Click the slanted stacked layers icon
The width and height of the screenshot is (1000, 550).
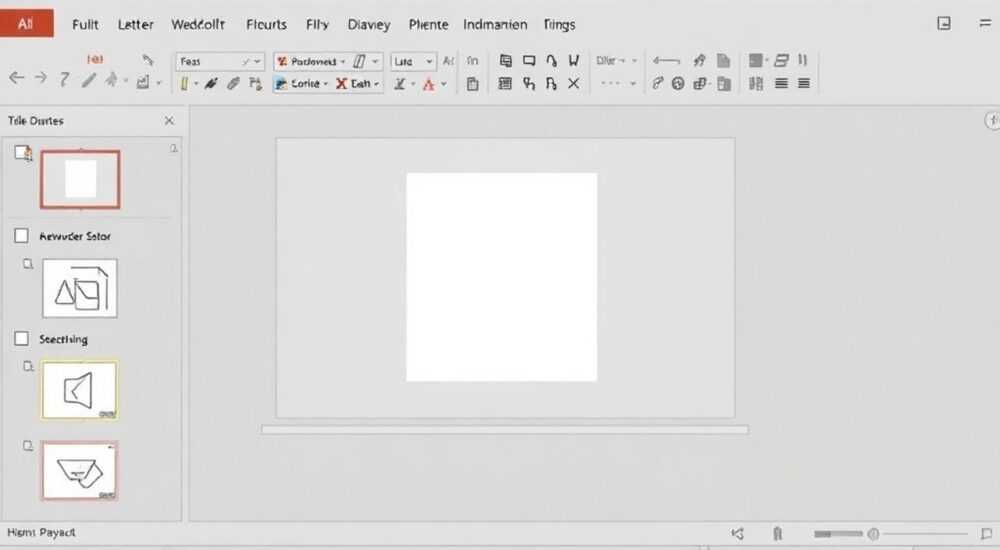[781, 61]
